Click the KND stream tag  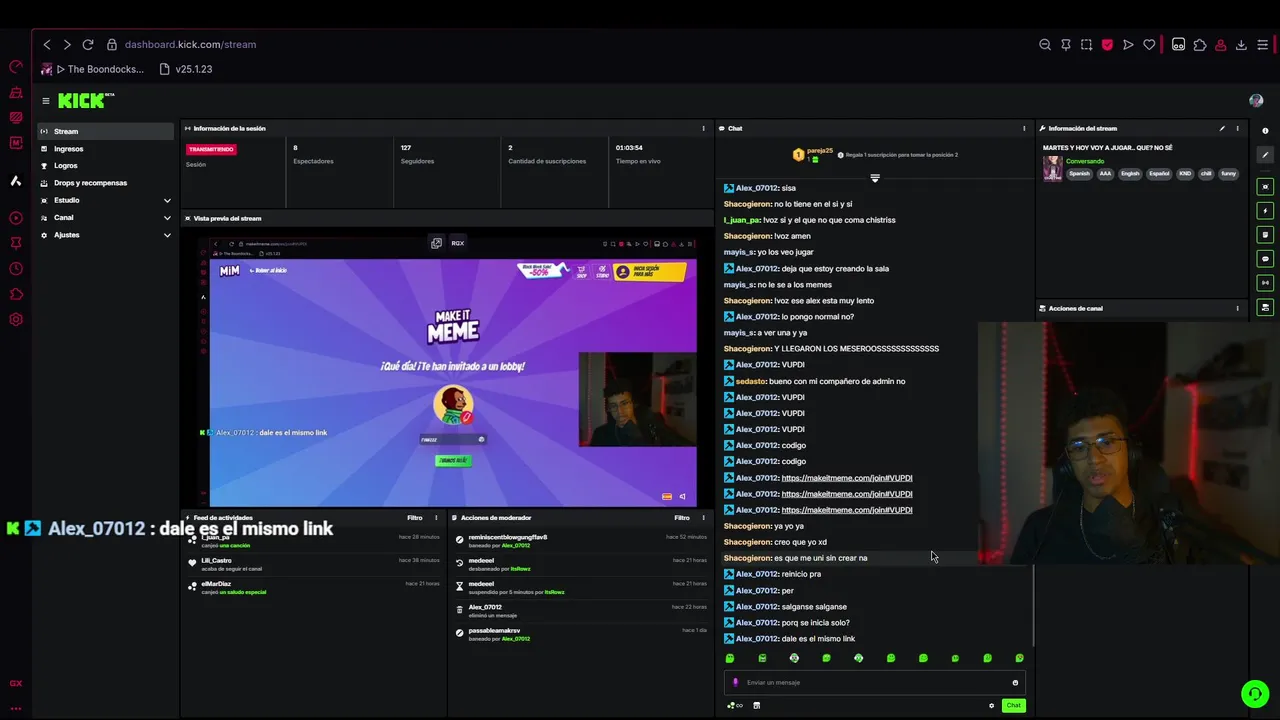1184,173
